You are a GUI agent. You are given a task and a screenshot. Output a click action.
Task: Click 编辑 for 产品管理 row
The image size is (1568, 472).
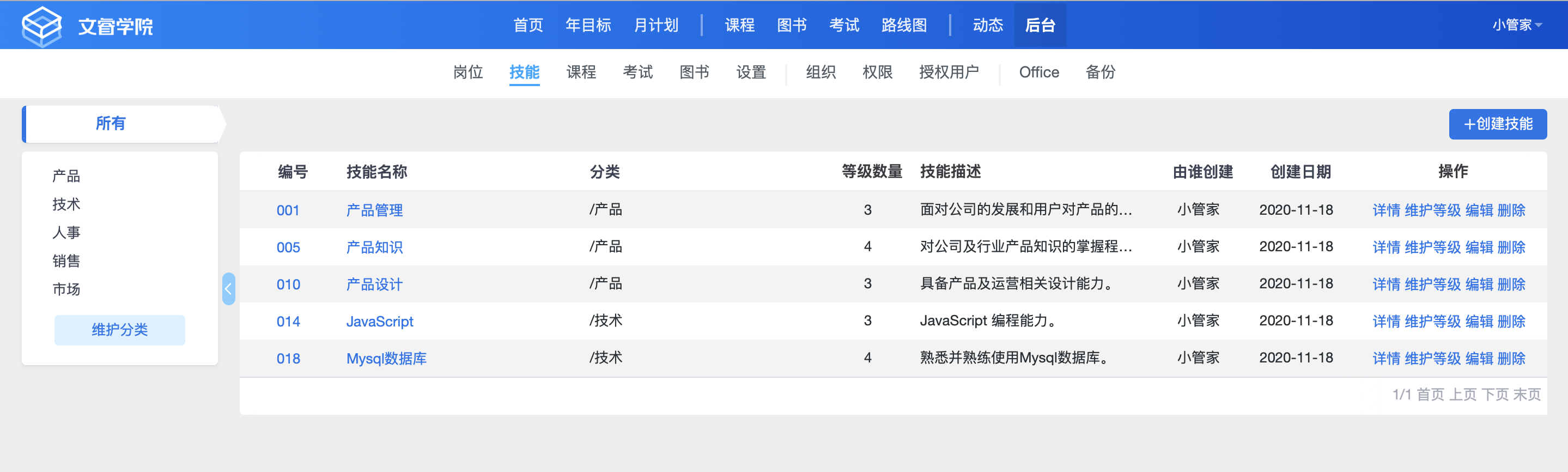click(1479, 211)
